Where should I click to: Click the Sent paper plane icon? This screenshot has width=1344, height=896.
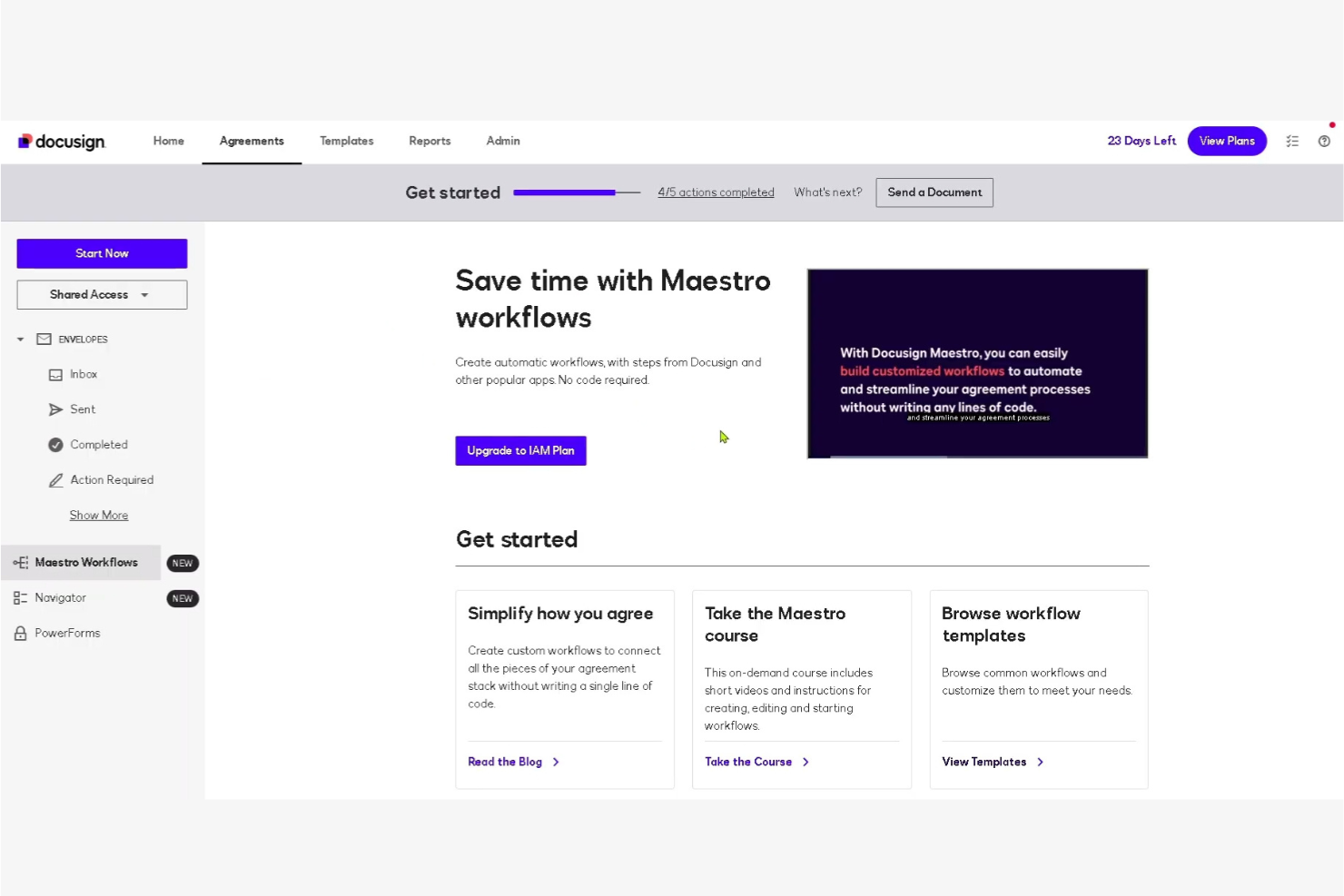(55, 410)
